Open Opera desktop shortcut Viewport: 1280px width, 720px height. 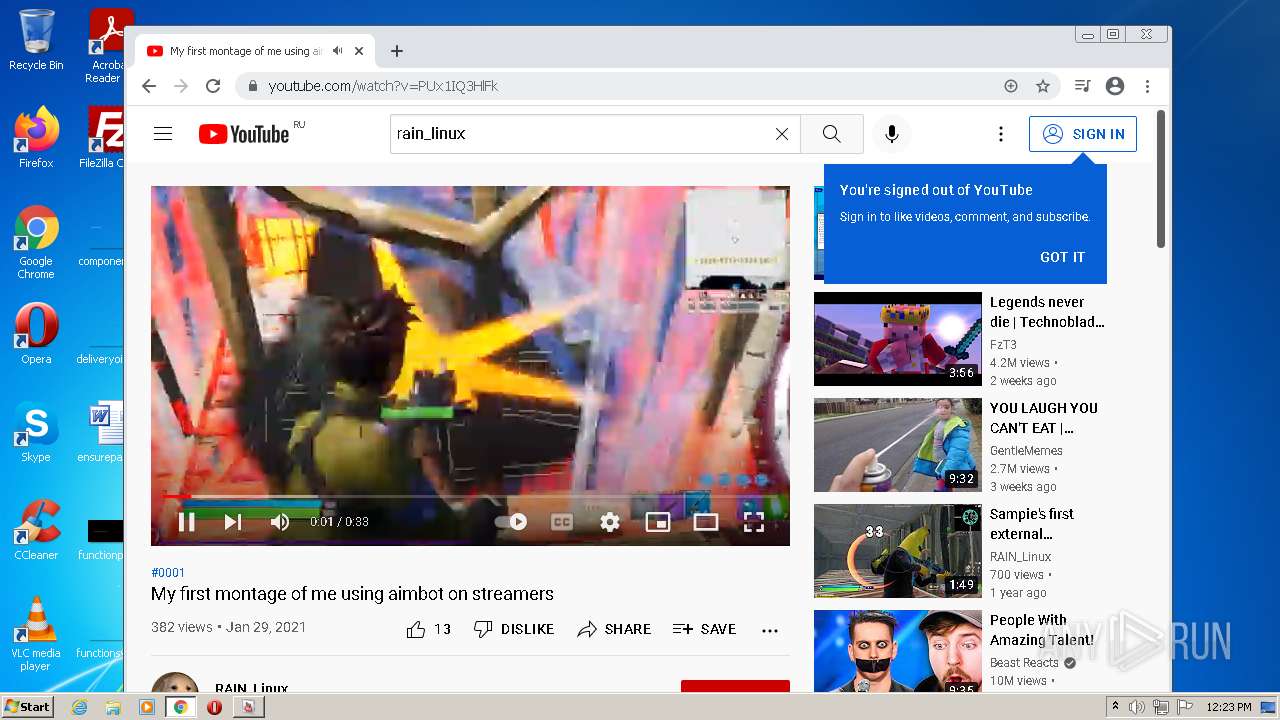[x=36, y=334]
